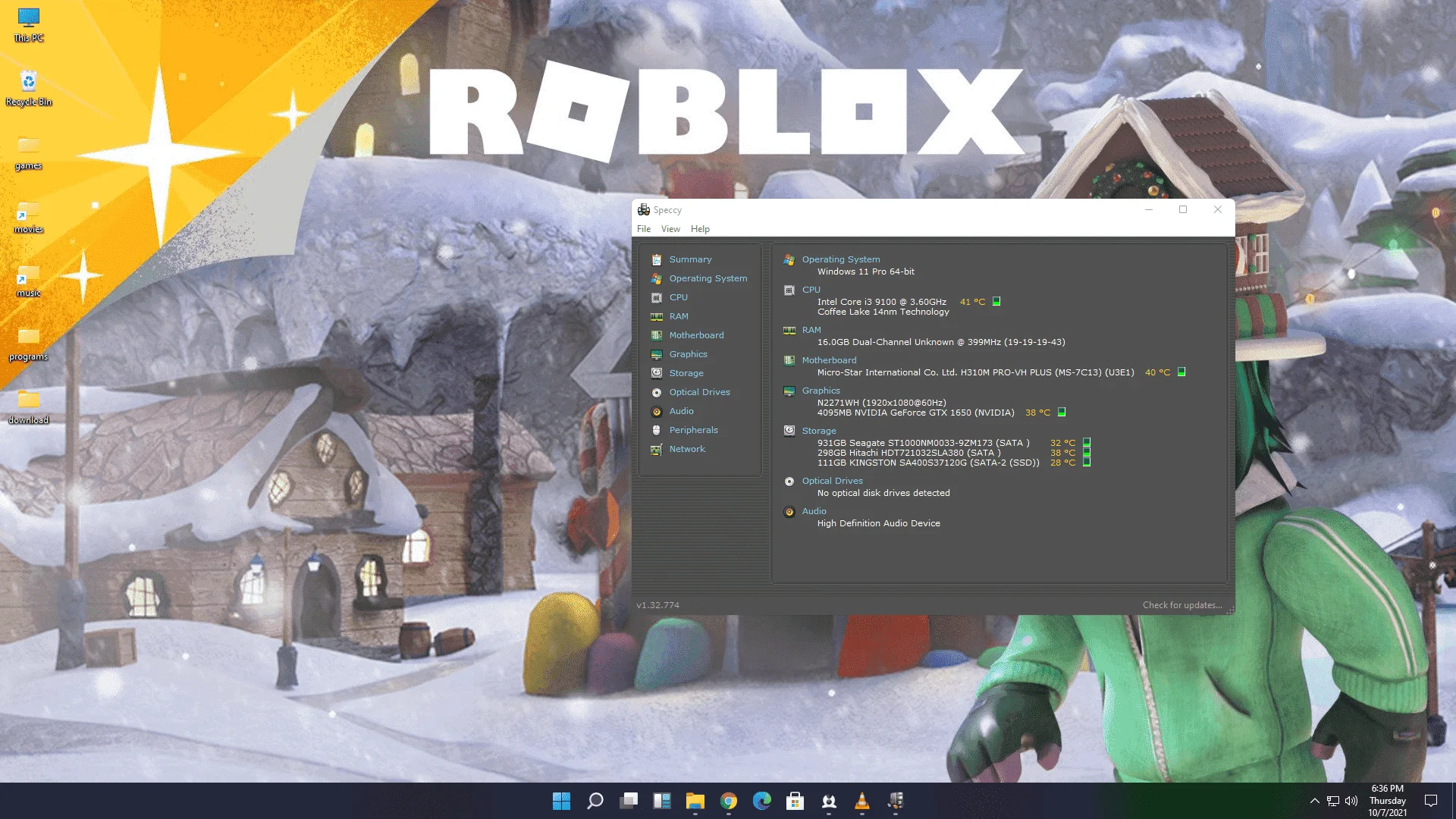
Task: Open Google Chrome from the taskbar
Action: point(729,801)
